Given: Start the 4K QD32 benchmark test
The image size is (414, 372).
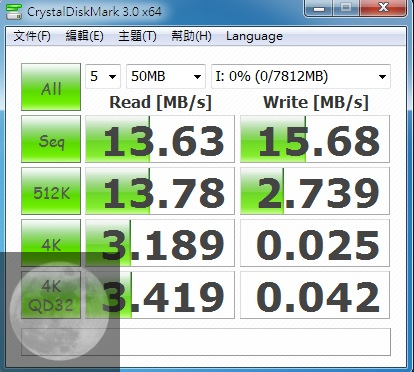Looking at the screenshot, I should pyautogui.click(x=51, y=295).
